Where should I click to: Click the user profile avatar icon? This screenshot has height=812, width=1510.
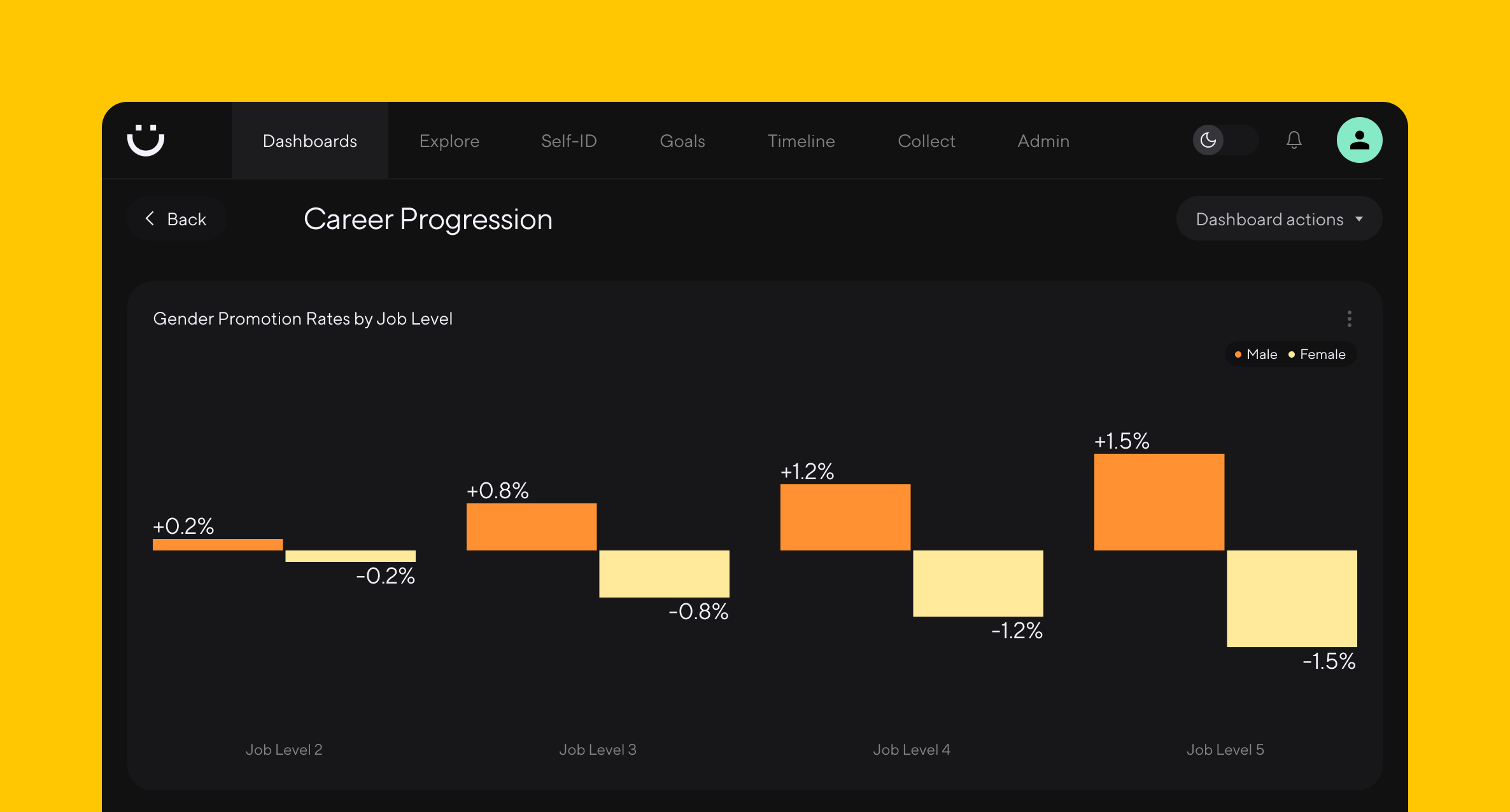[x=1361, y=140]
